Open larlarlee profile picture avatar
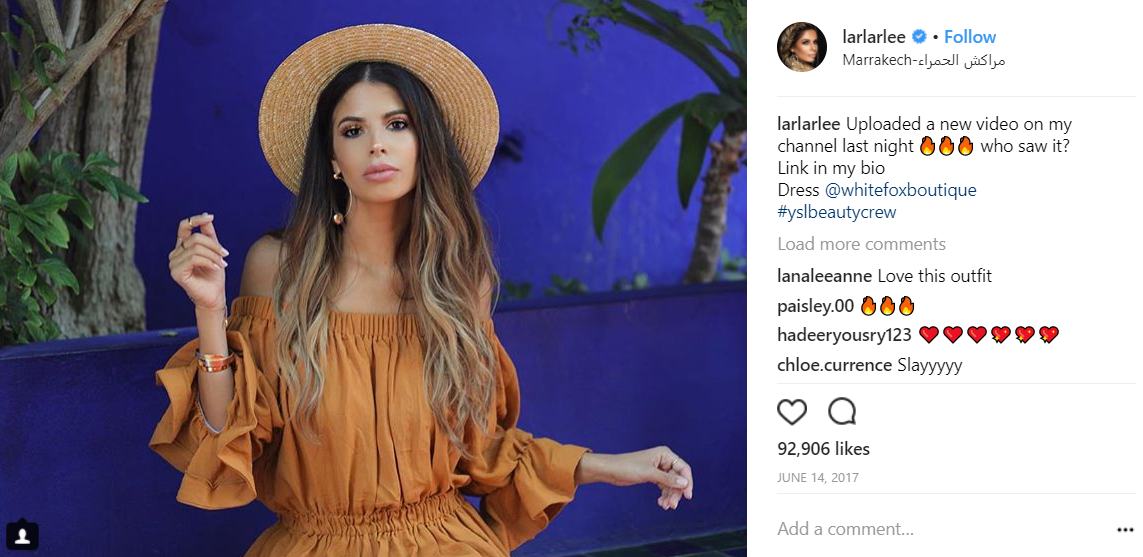The height and width of the screenshot is (557, 1143). pos(802,47)
